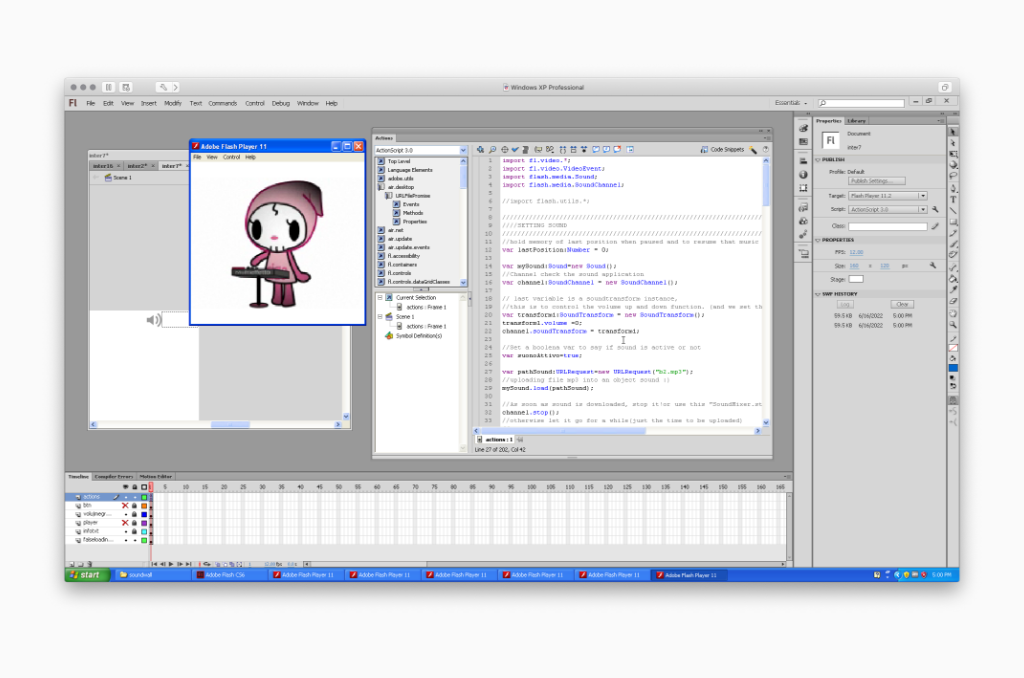This screenshot has height=678, width=1024.
Task: Select the Zoom magnifier tool
Action: [953, 324]
